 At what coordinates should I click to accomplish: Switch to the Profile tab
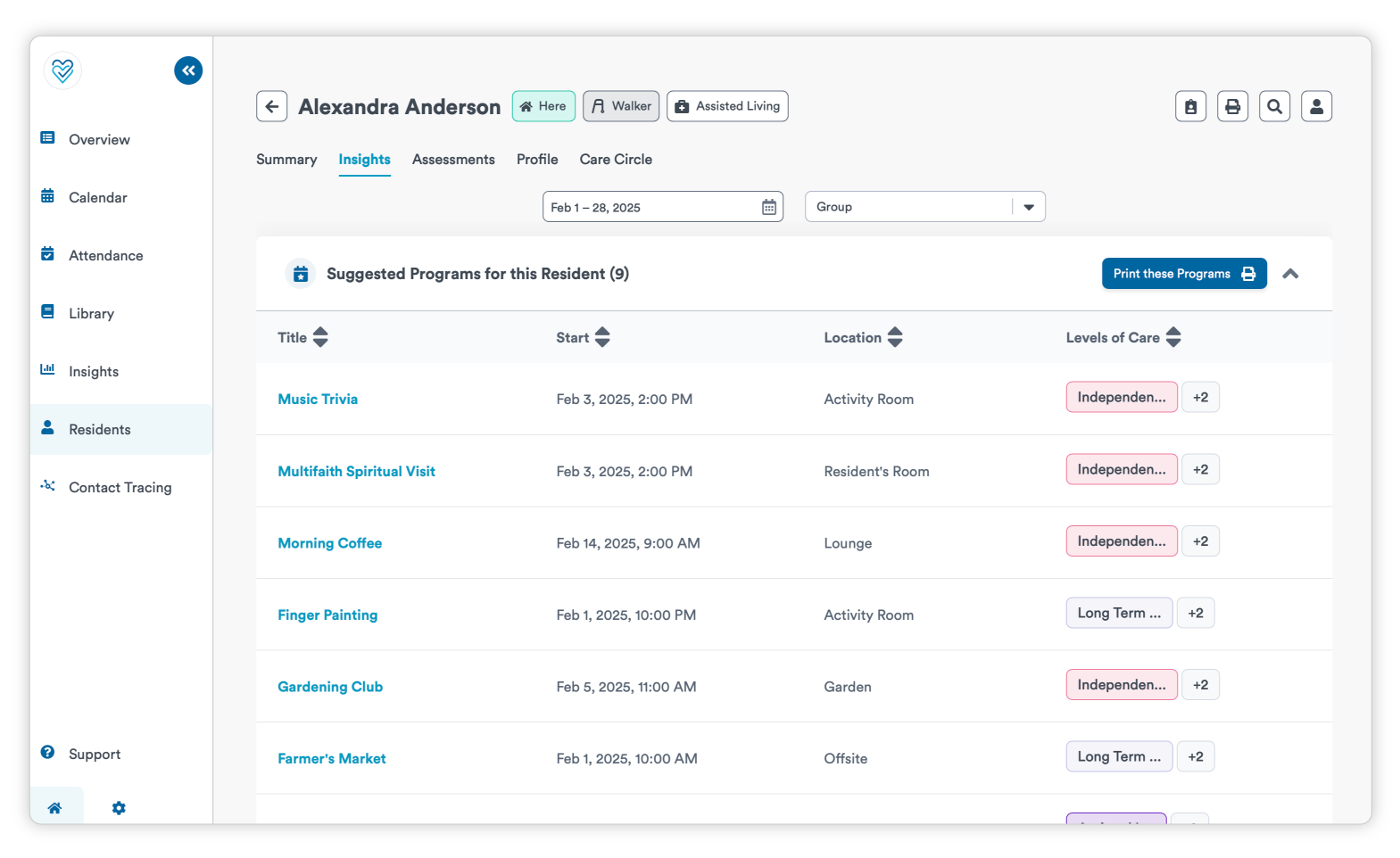coord(537,160)
